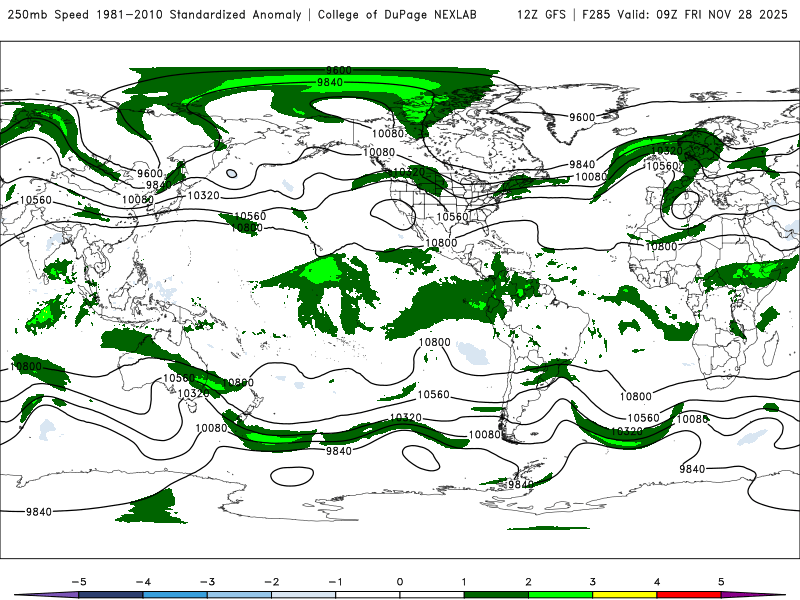Click the 10800 contour label over North Africa
800x600 pixels.
click(x=661, y=247)
